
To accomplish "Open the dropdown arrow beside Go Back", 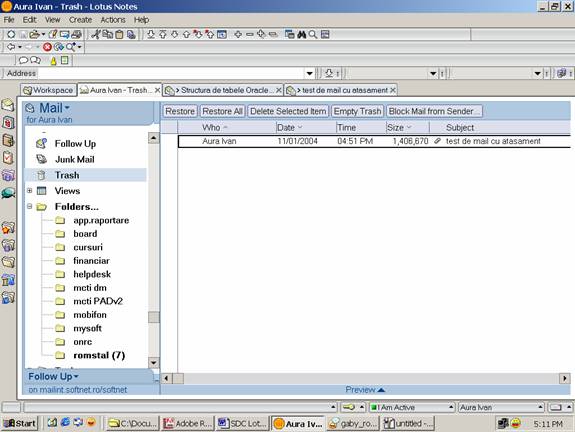I will pyautogui.click(x=20, y=47).
